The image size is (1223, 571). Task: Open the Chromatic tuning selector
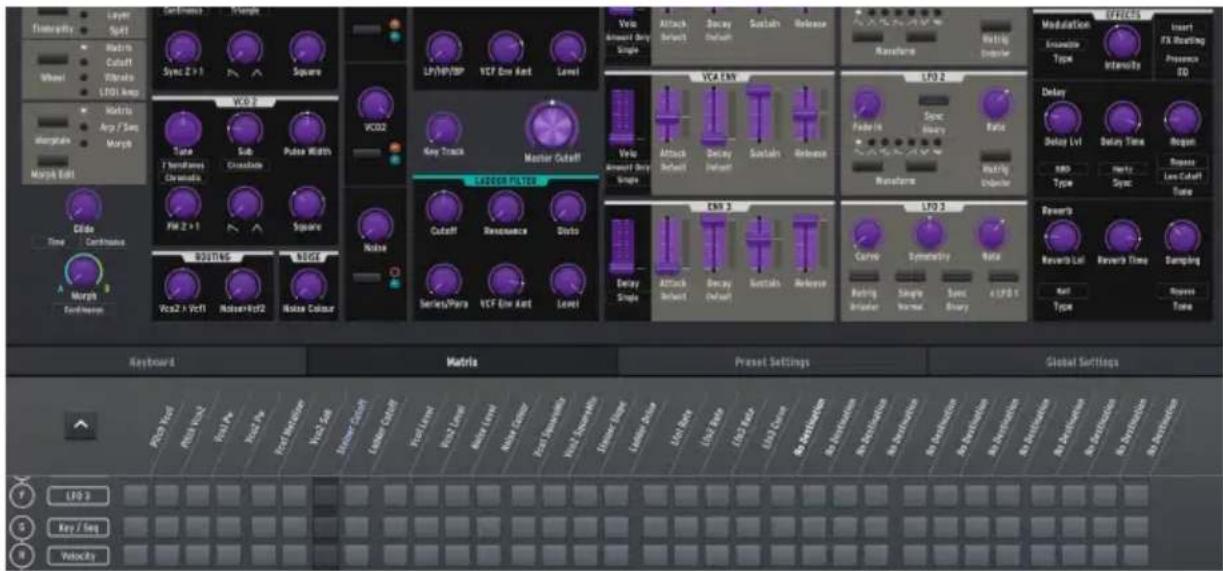tap(182, 177)
